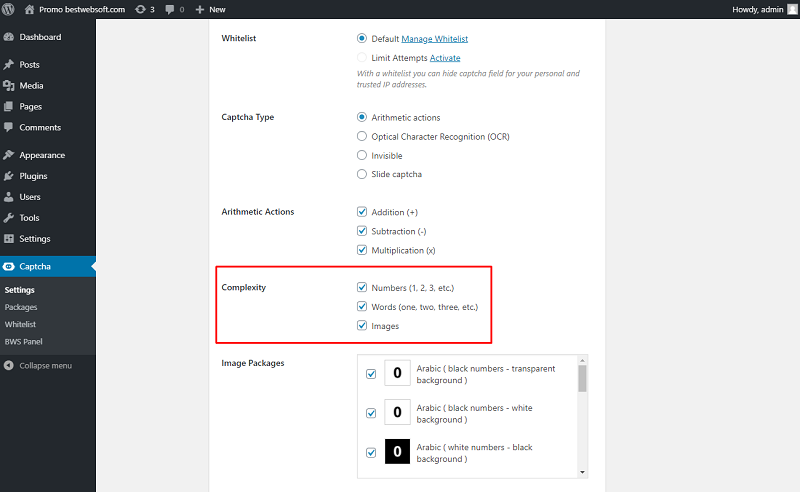Open Captcha Settings submenu item
This screenshot has width=800, height=492.
[x=19, y=290]
